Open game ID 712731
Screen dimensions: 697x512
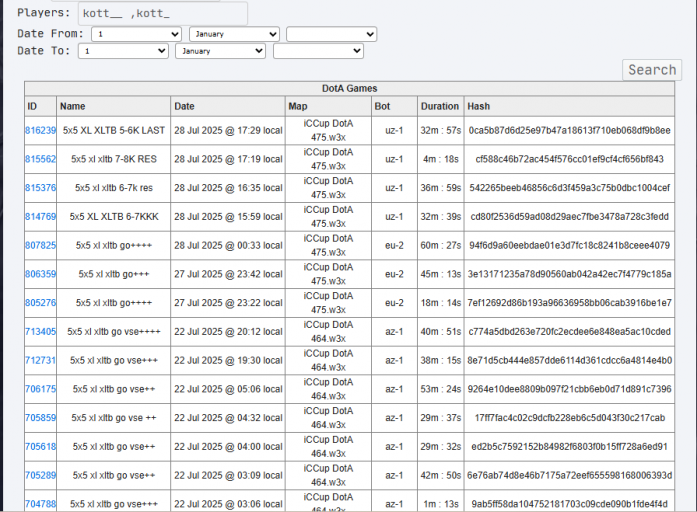tap(40, 360)
